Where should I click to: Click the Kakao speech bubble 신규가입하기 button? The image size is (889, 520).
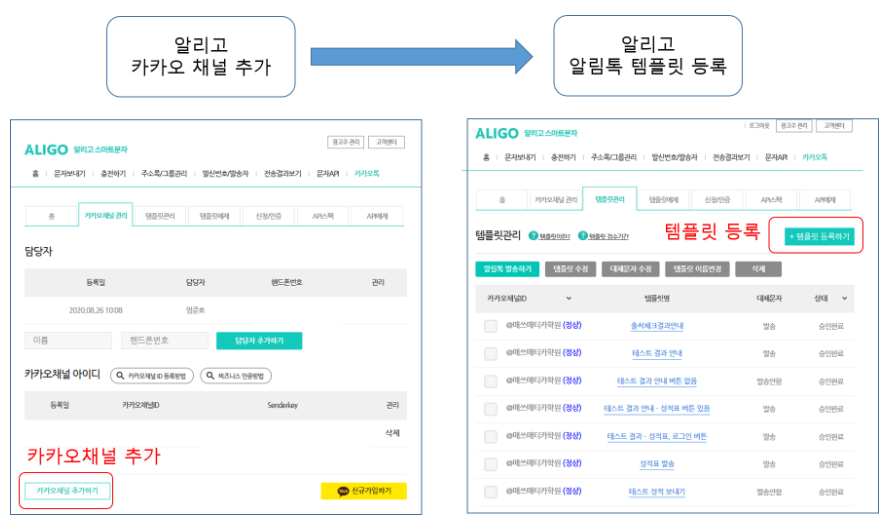(x=363, y=491)
